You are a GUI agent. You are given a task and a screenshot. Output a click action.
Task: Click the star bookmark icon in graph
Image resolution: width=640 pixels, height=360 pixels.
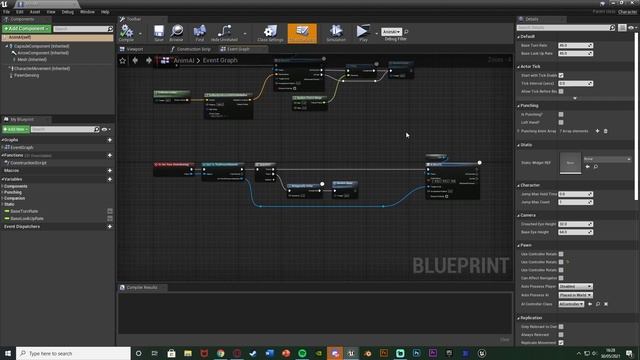coord(123,60)
